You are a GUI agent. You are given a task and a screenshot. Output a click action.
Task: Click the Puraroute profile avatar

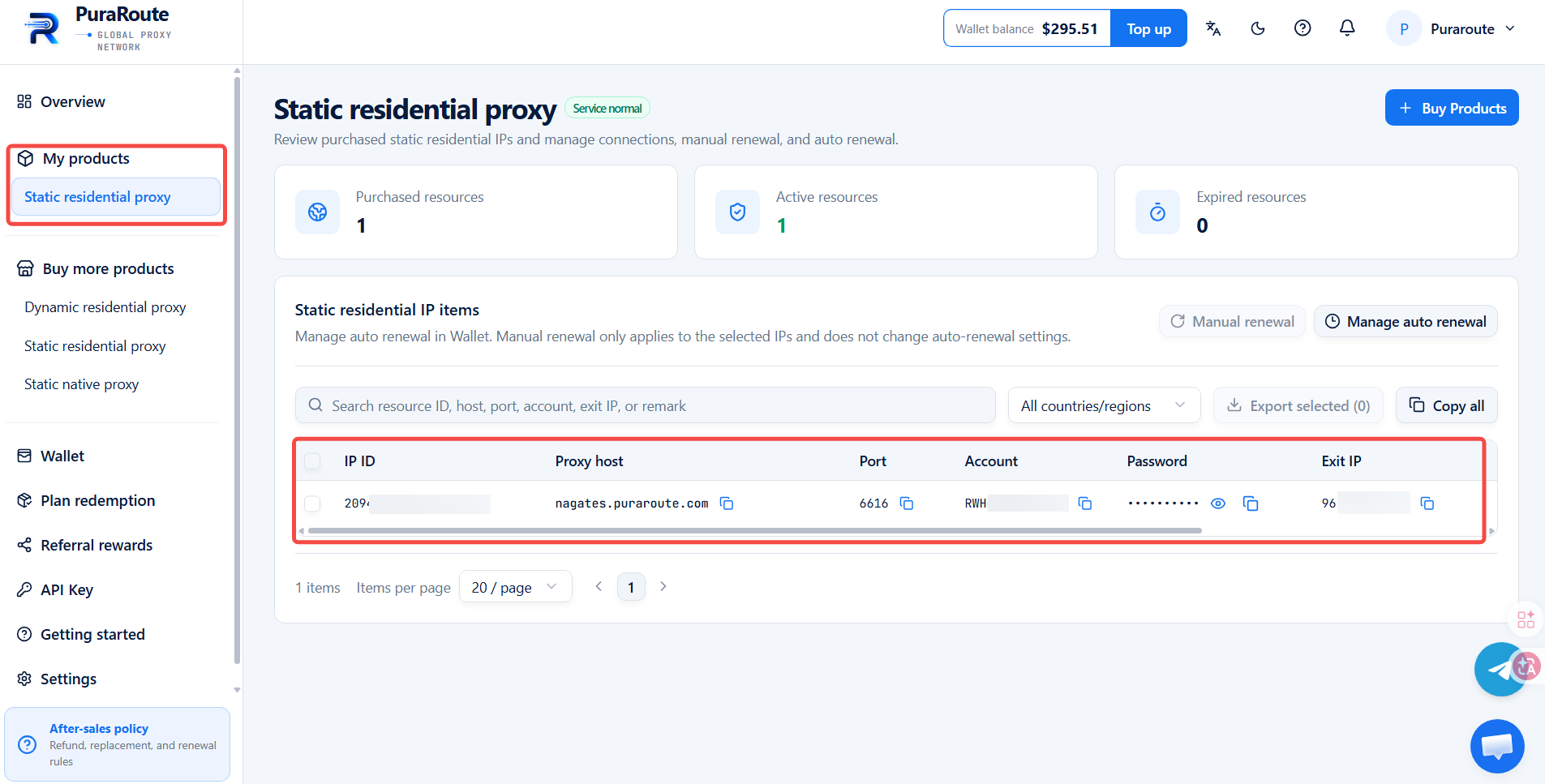(x=1404, y=28)
